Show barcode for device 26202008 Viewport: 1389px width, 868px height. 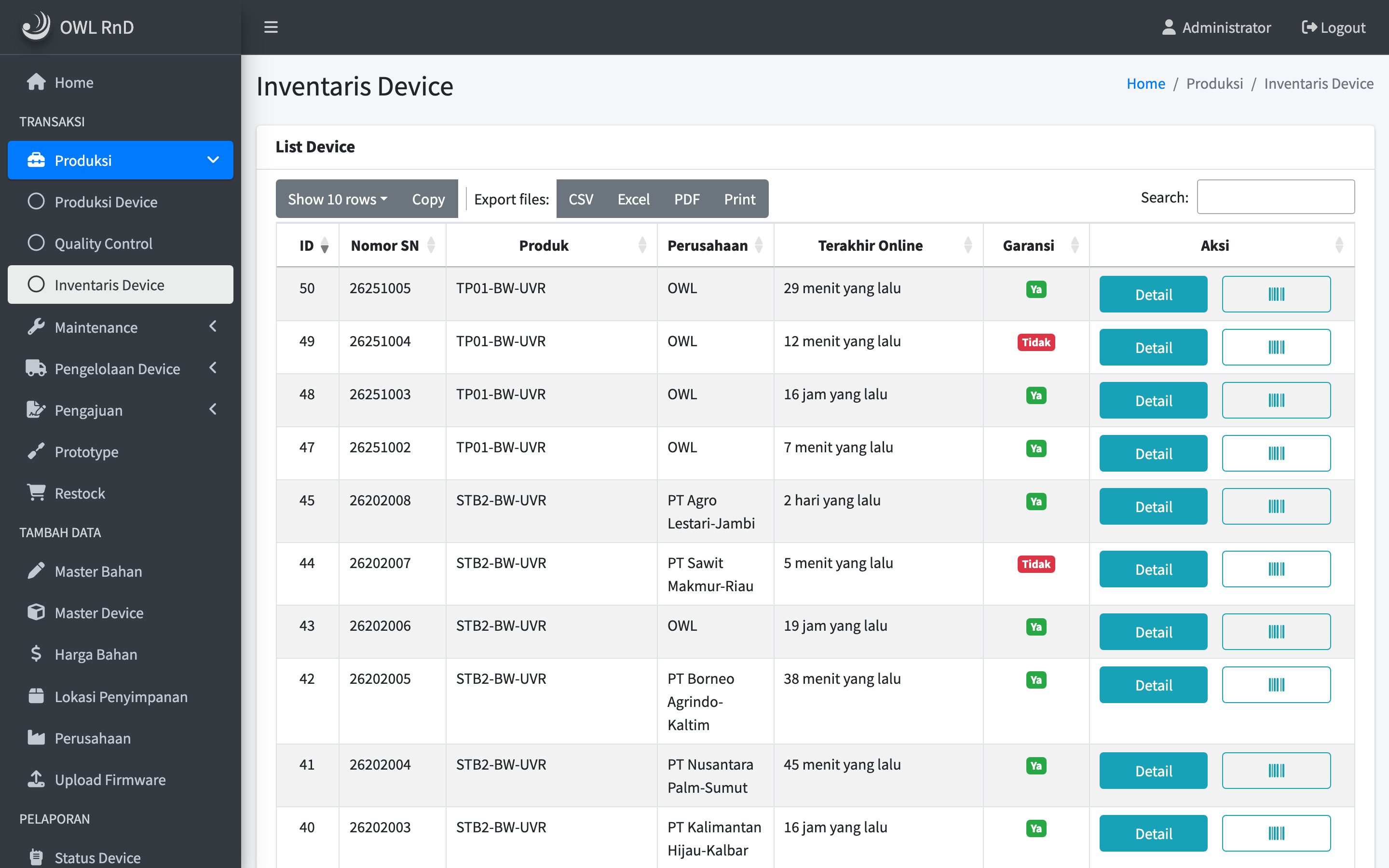point(1276,506)
